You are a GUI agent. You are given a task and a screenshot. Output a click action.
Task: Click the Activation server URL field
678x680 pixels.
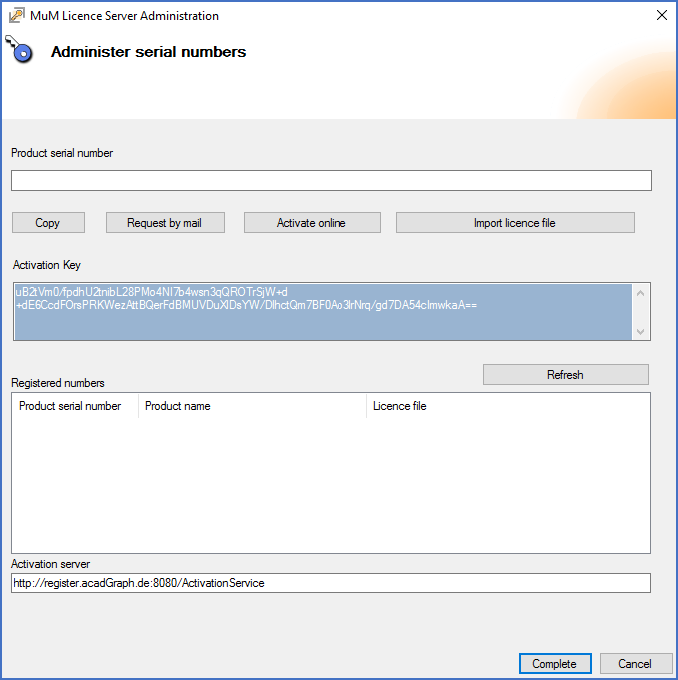pyautogui.click(x=331, y=583)
